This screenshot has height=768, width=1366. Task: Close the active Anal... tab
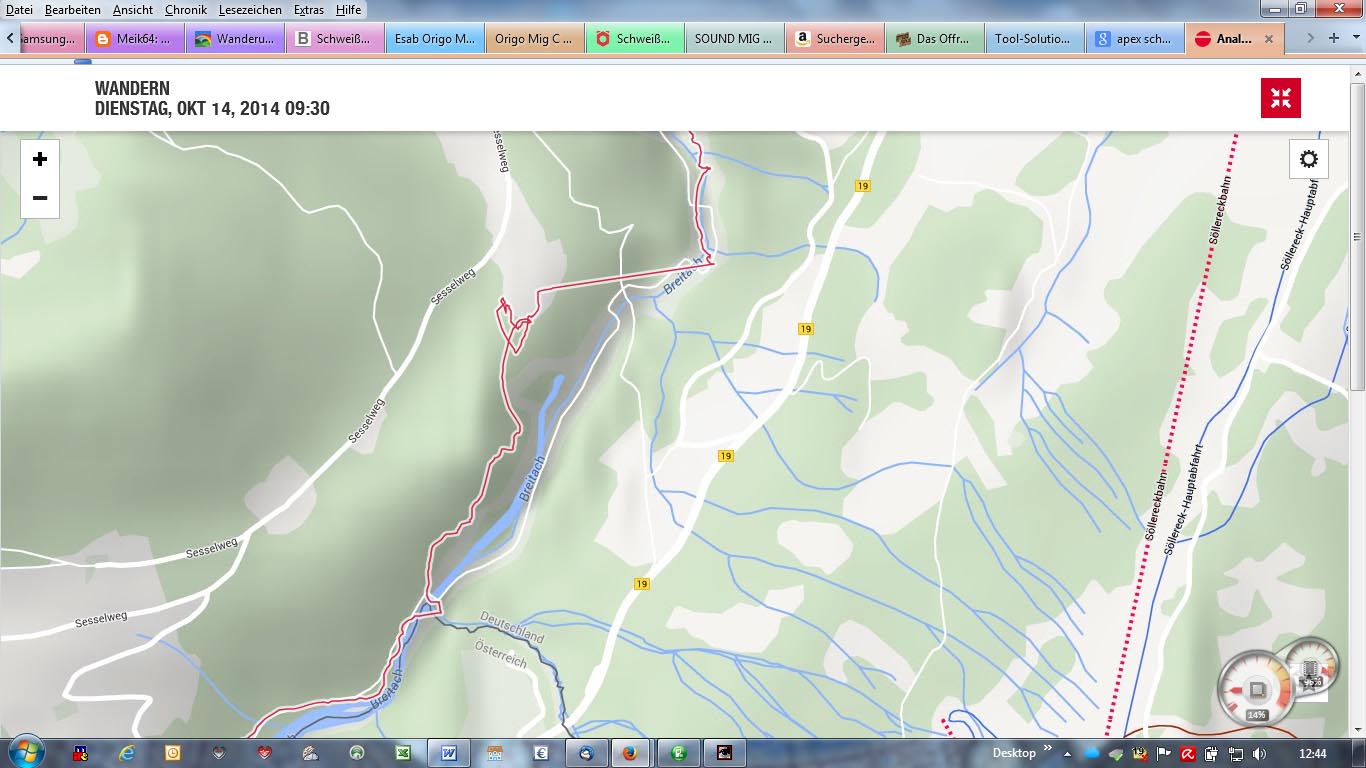click(1269, 39)
